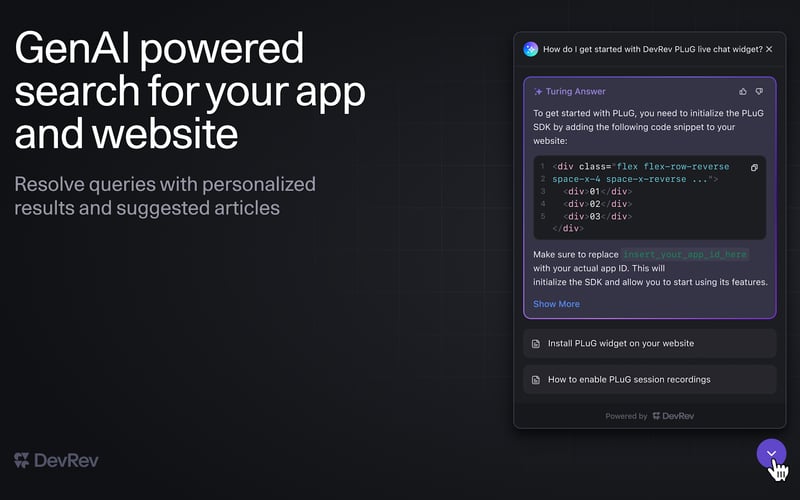Click the GenAI powered search headline
800x500 pixels.
tap(190, 90)
